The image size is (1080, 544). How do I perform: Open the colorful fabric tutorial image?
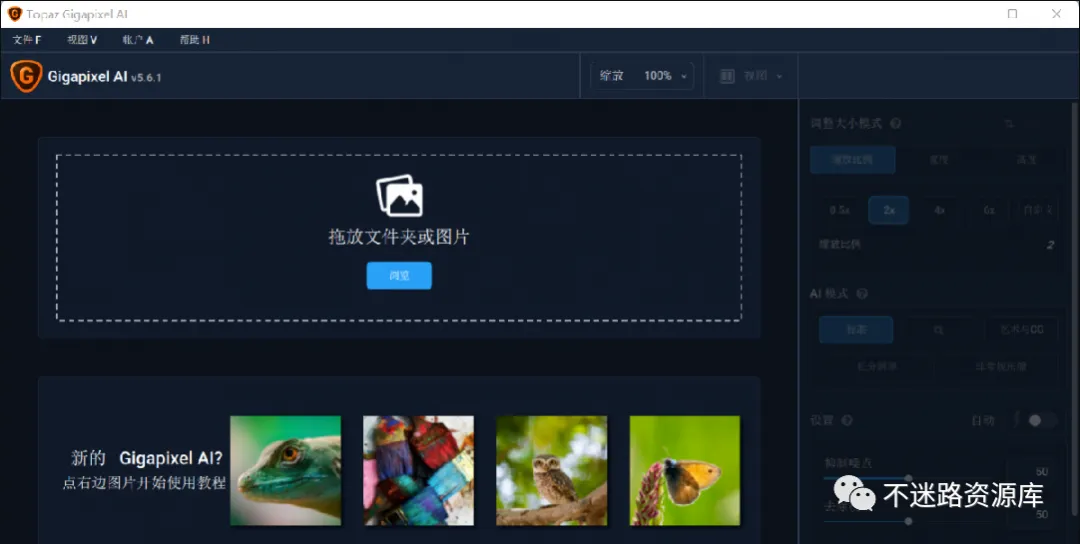pos(418,470)
